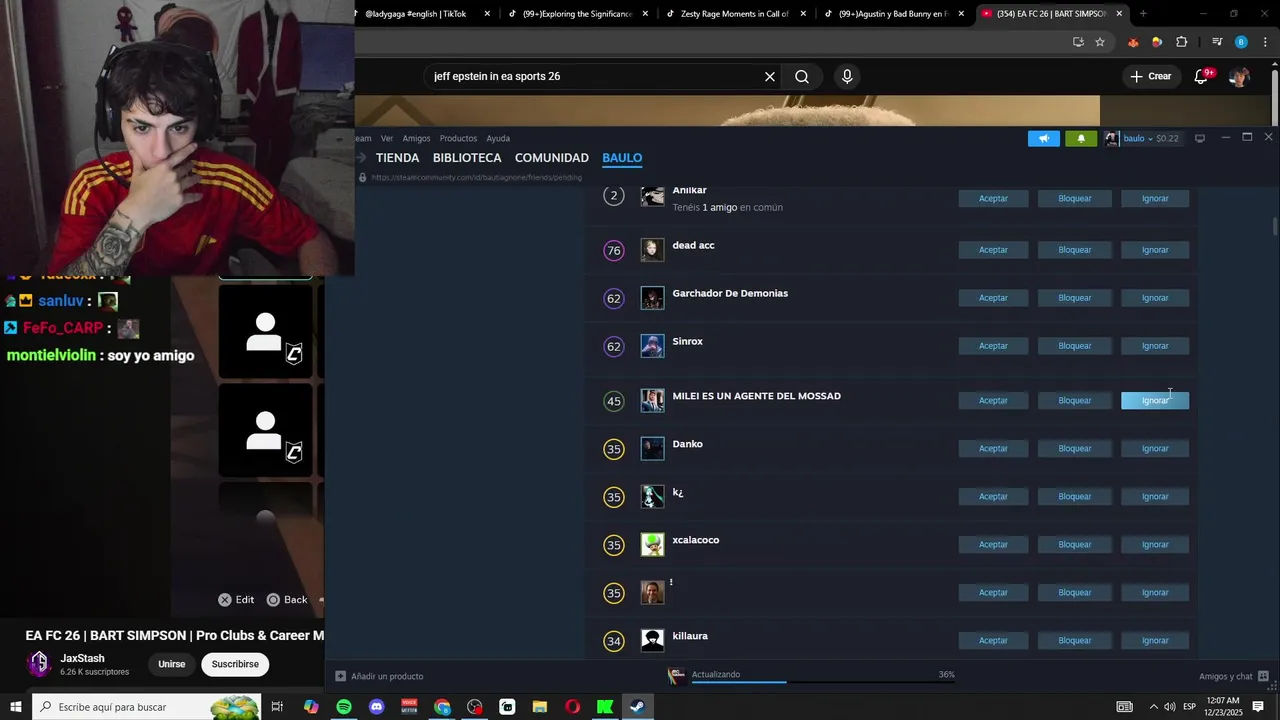Open the TIENDA tab in Steam

[x=397, y=158]
